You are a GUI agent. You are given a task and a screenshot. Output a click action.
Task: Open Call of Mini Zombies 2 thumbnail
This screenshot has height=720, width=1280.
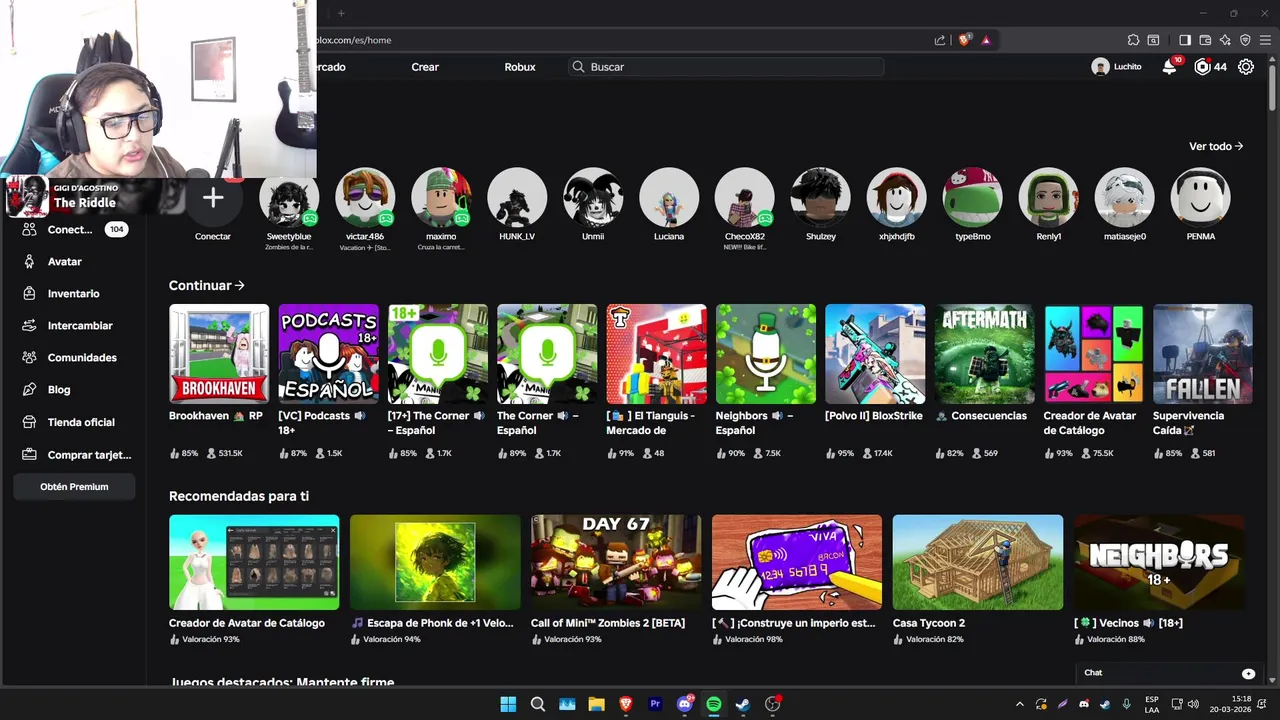point(616,562)
